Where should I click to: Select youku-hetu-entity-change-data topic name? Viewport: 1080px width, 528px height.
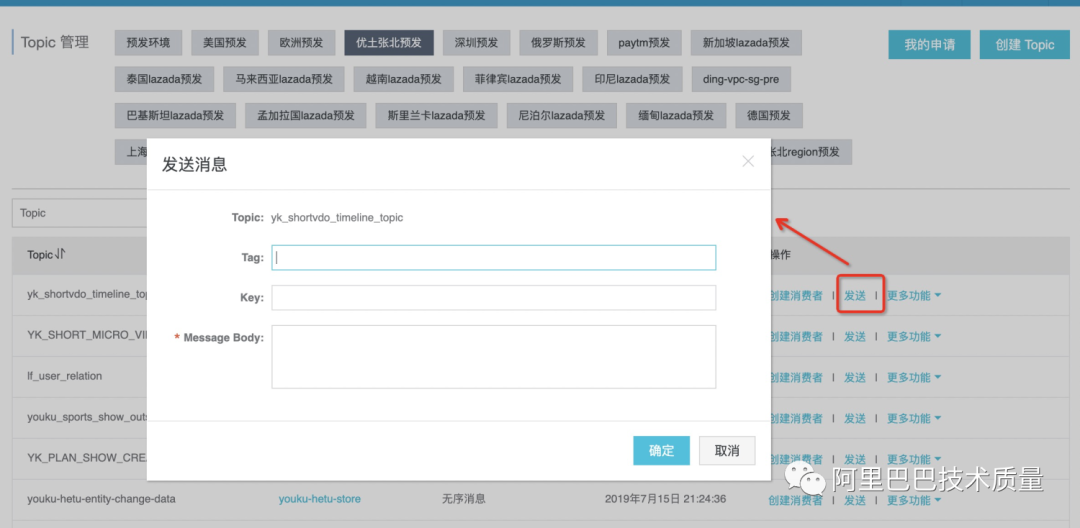coord(101,498)
